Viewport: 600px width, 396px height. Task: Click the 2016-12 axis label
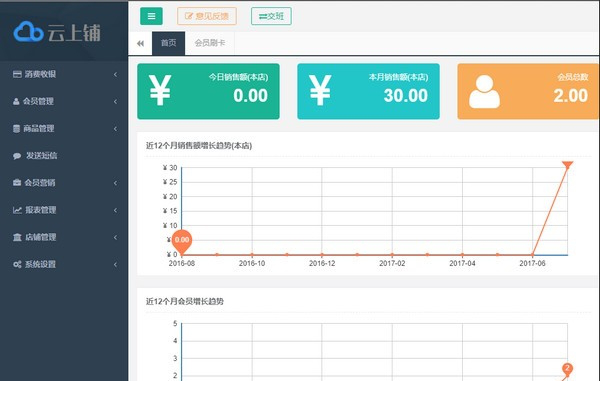coord(322,263)
